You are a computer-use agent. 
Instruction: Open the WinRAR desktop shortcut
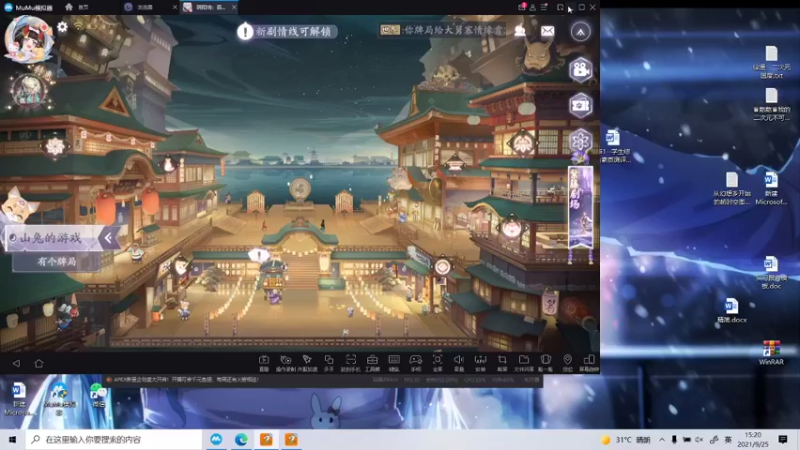click(771, 352)
